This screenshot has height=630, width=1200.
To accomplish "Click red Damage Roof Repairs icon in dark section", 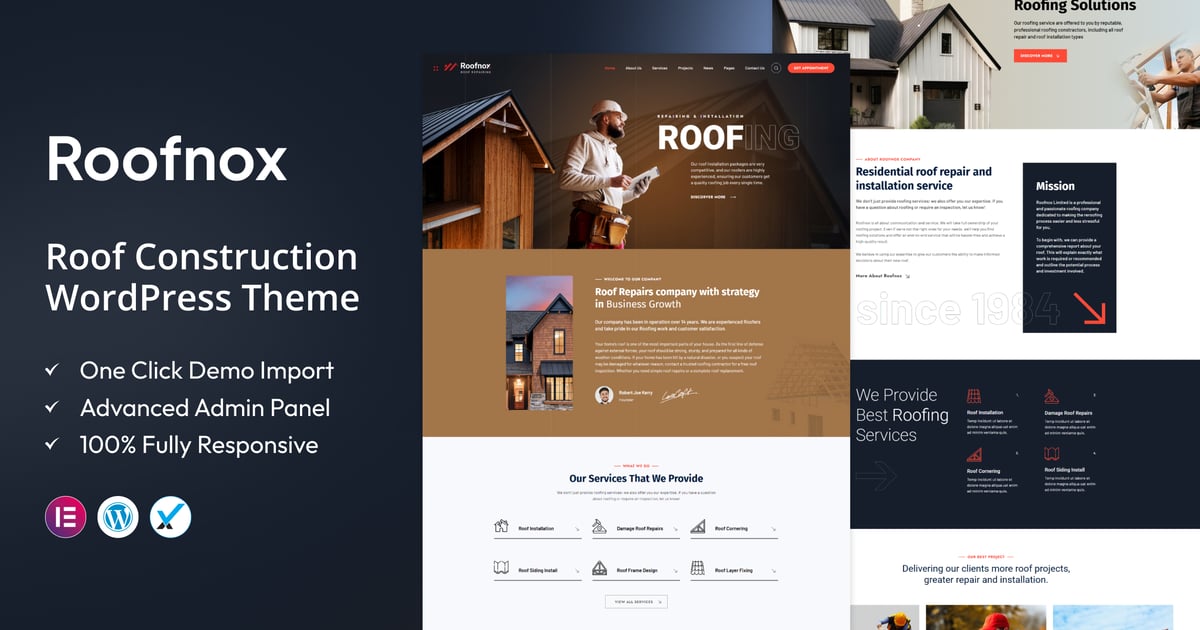I will [x=1052, y=396].
